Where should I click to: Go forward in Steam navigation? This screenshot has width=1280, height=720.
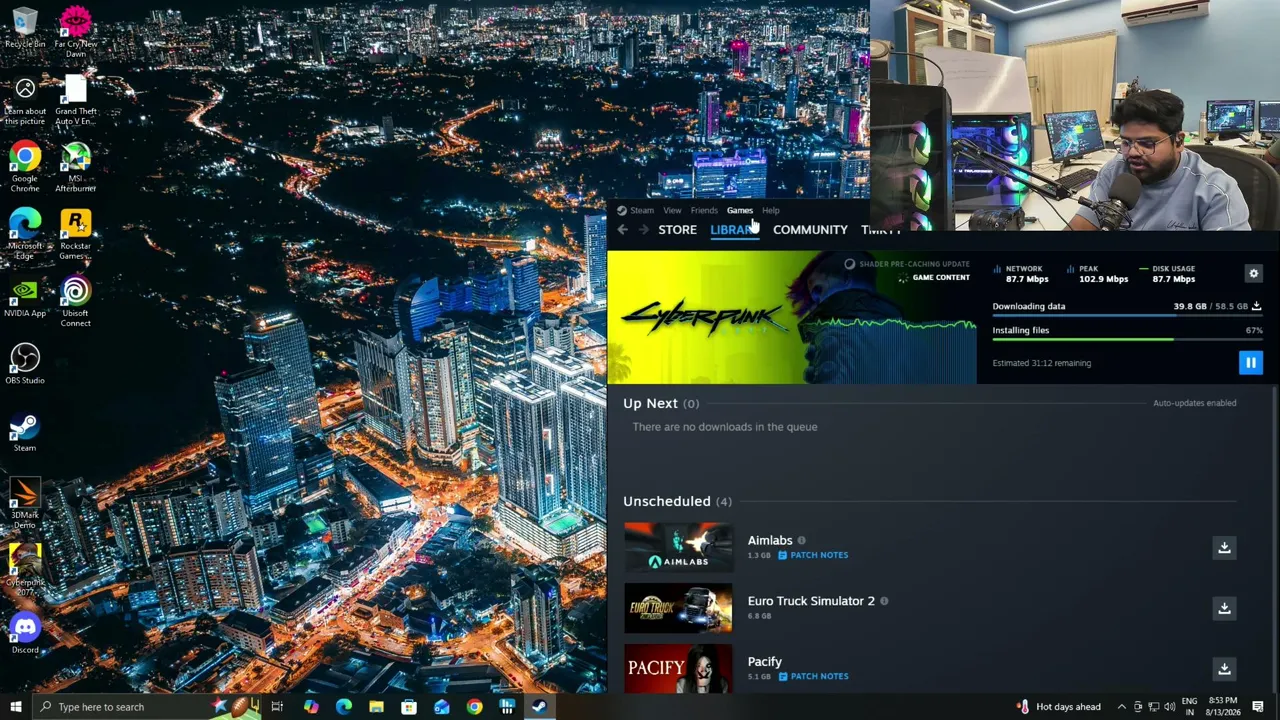coord(643,230)
